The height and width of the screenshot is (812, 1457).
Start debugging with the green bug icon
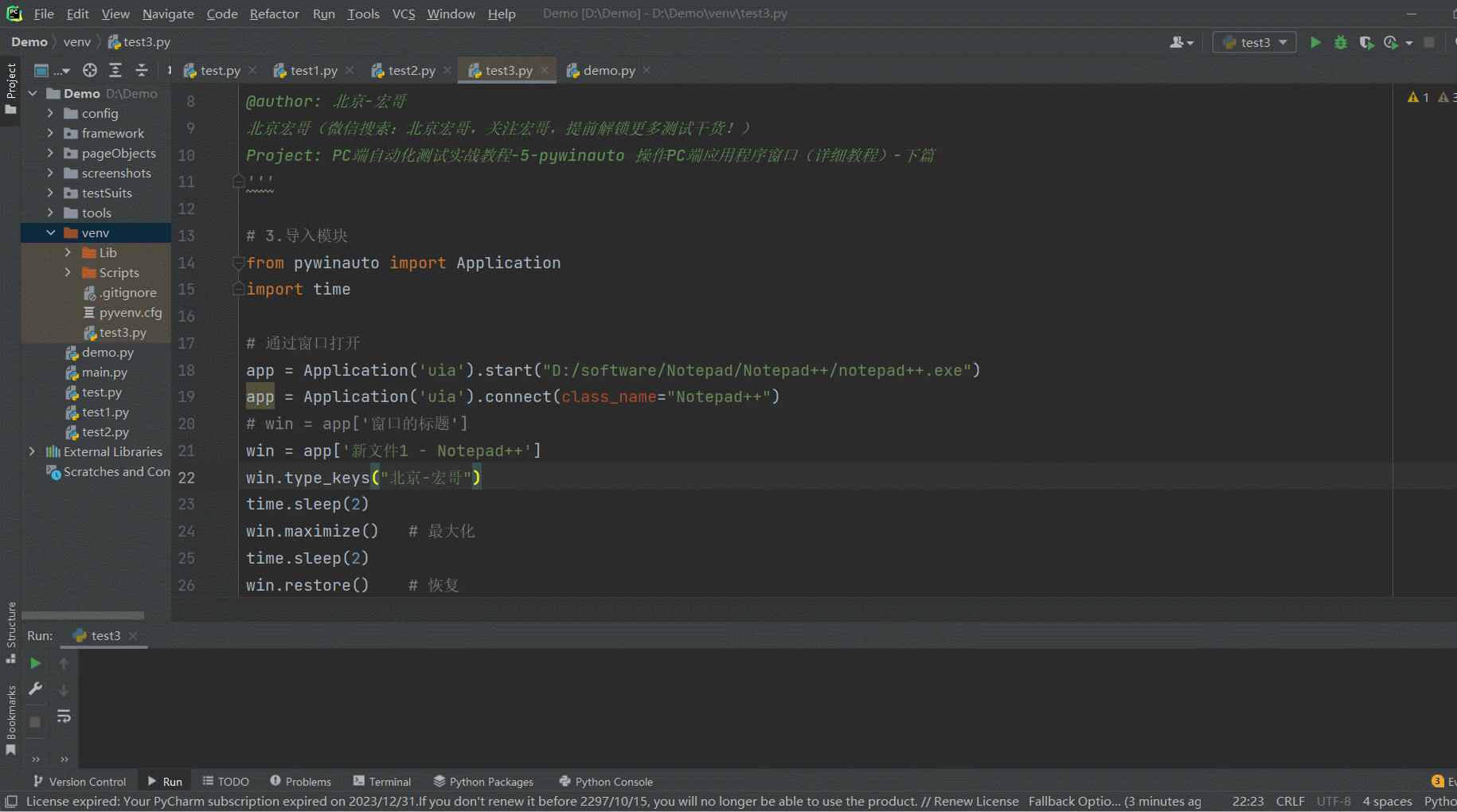[x=1341, y=42]
